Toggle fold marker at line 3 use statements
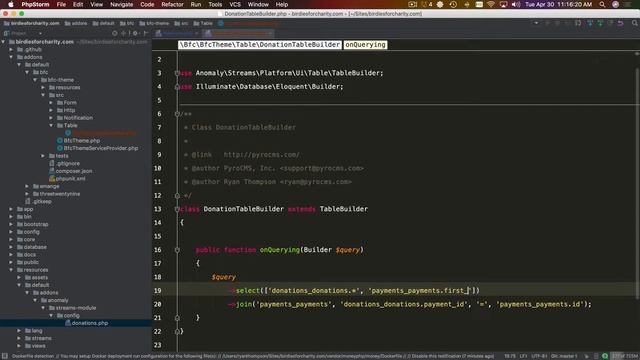 (177, 73)
